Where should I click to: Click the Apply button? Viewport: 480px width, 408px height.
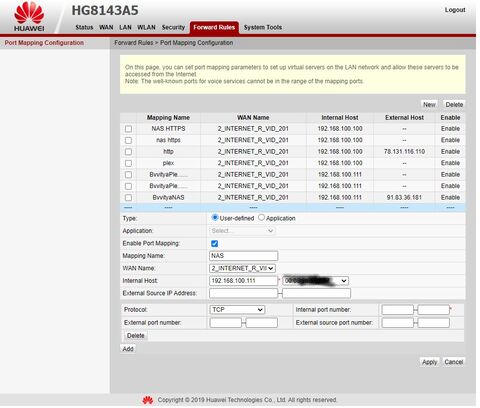pos(430,362)
